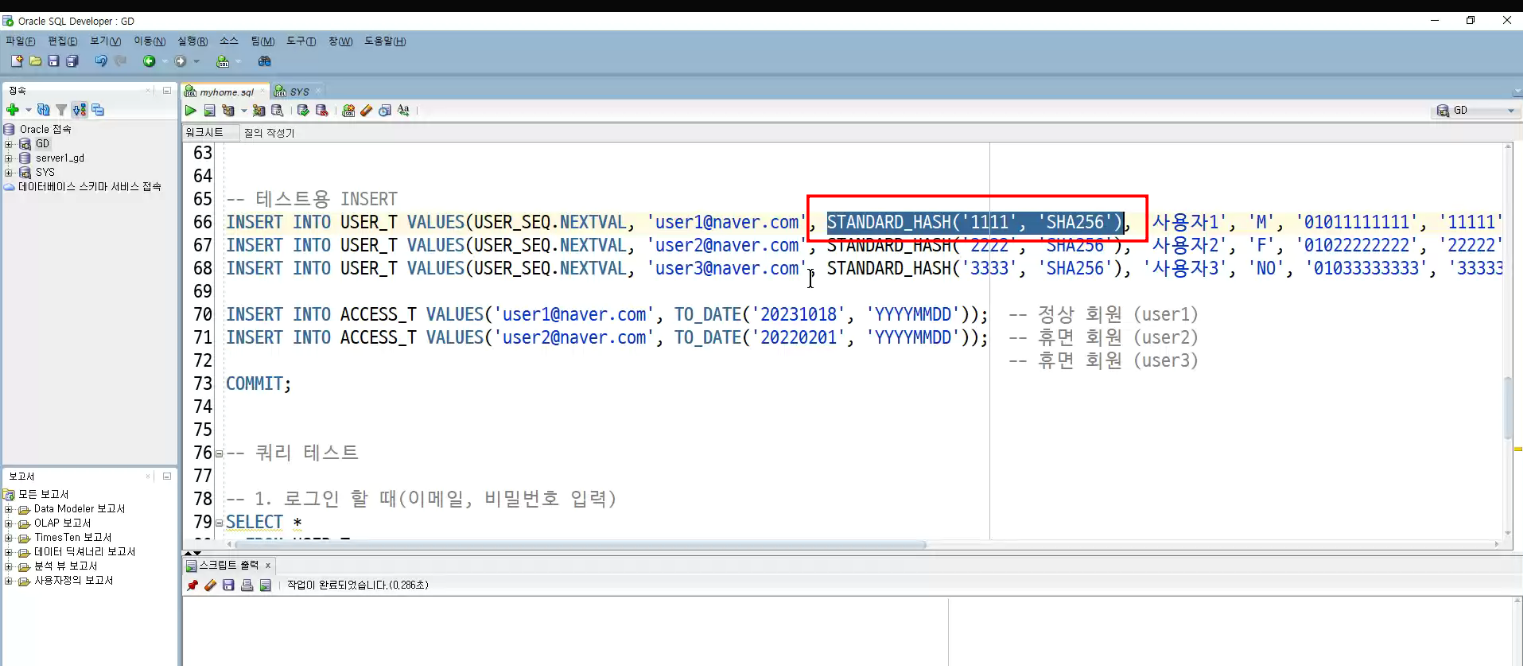Open dropdown arrow next to New Connection plus

[x=28, y=110]
